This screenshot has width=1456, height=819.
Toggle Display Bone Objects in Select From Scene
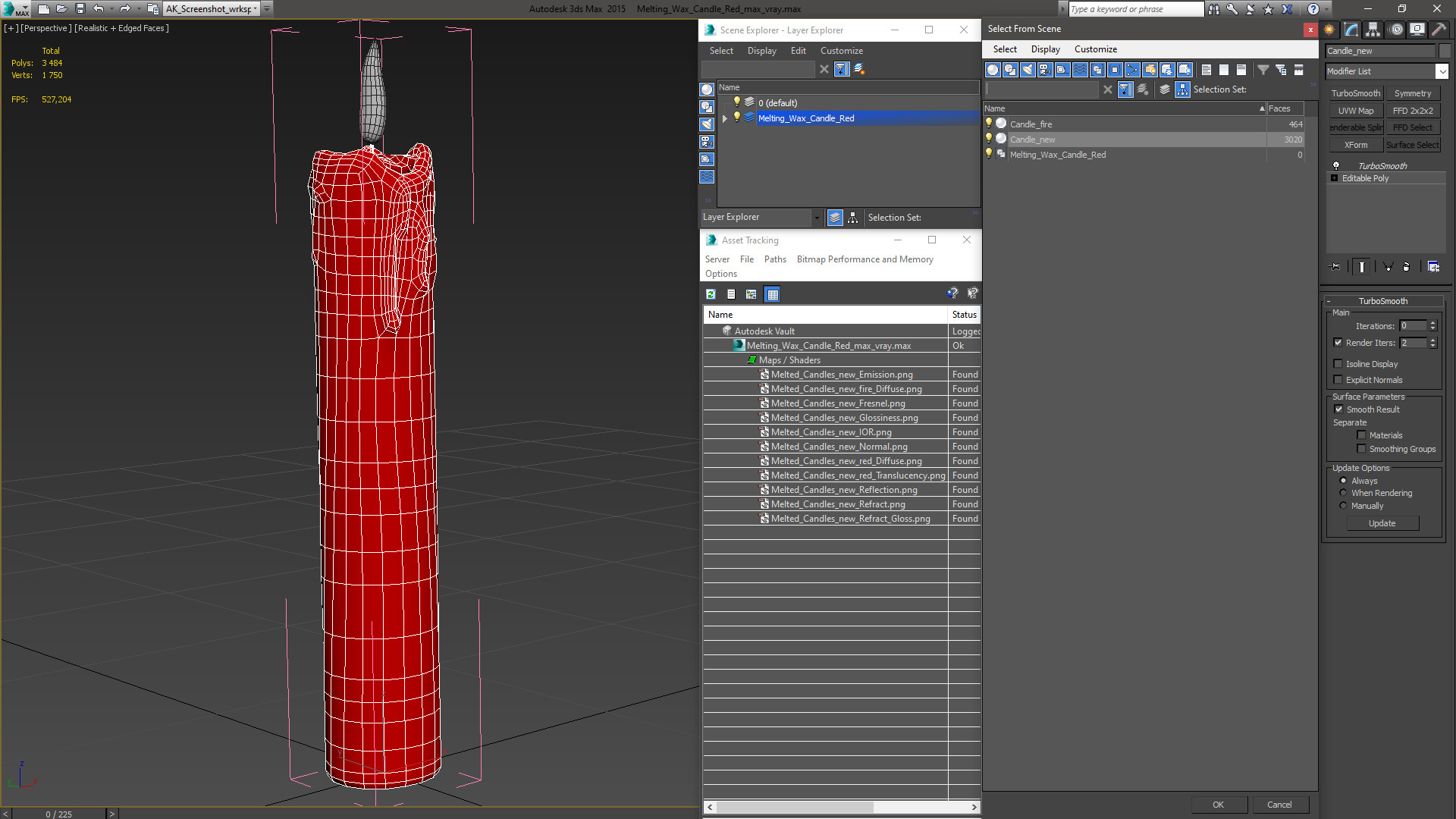pyautogui.click(x=1132, y=70)
